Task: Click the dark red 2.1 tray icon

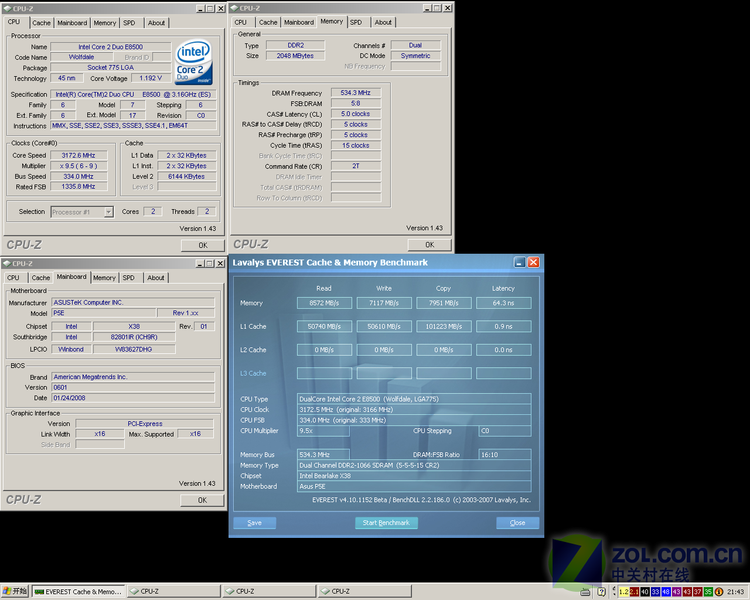Action: point(634,592)
